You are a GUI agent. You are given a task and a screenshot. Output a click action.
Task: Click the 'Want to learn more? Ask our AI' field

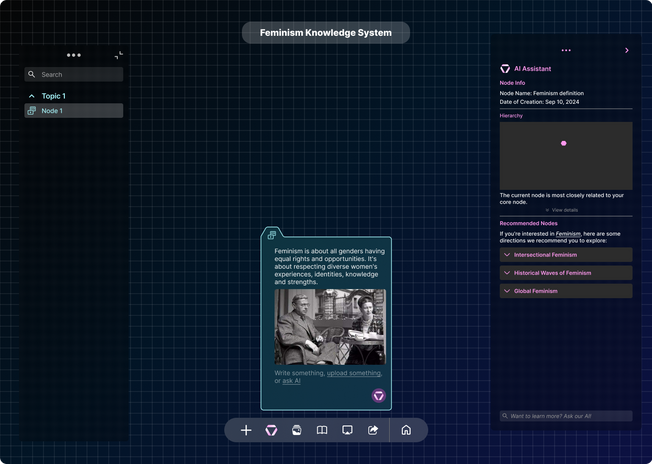coord(566,416)
